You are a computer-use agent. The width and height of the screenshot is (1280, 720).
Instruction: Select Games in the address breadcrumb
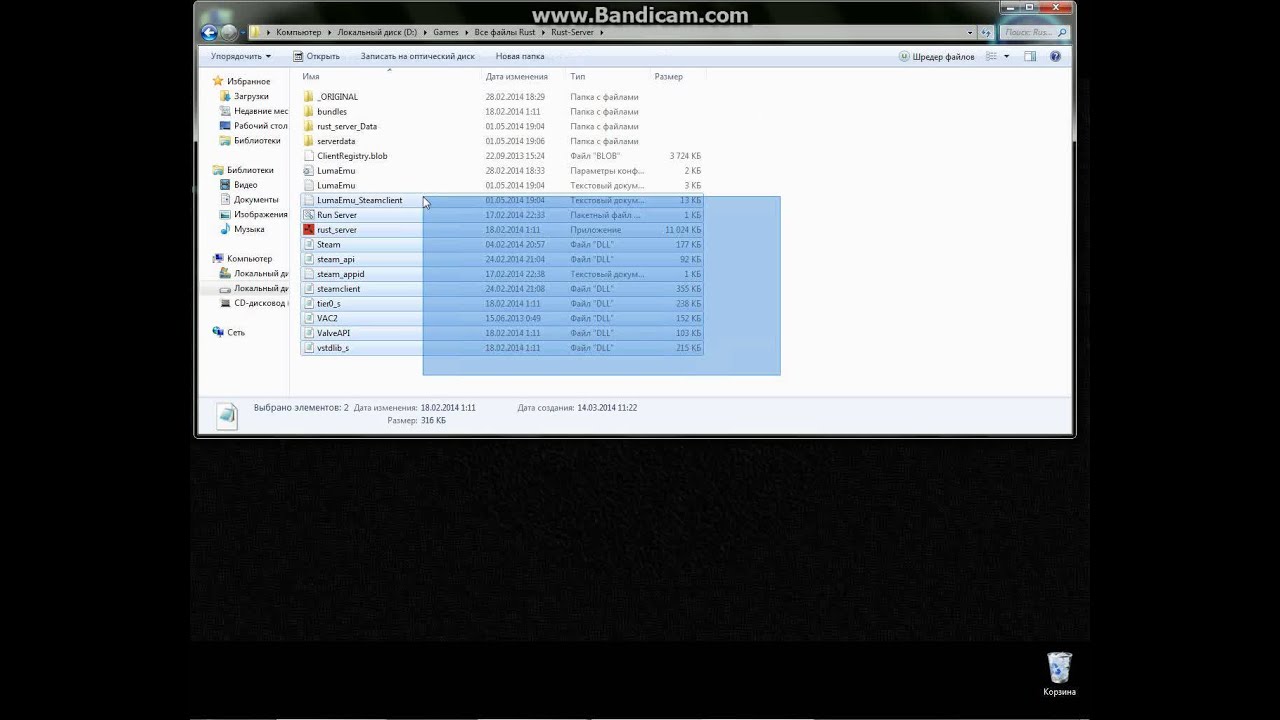pyautogui.click(x=446, y=32)
